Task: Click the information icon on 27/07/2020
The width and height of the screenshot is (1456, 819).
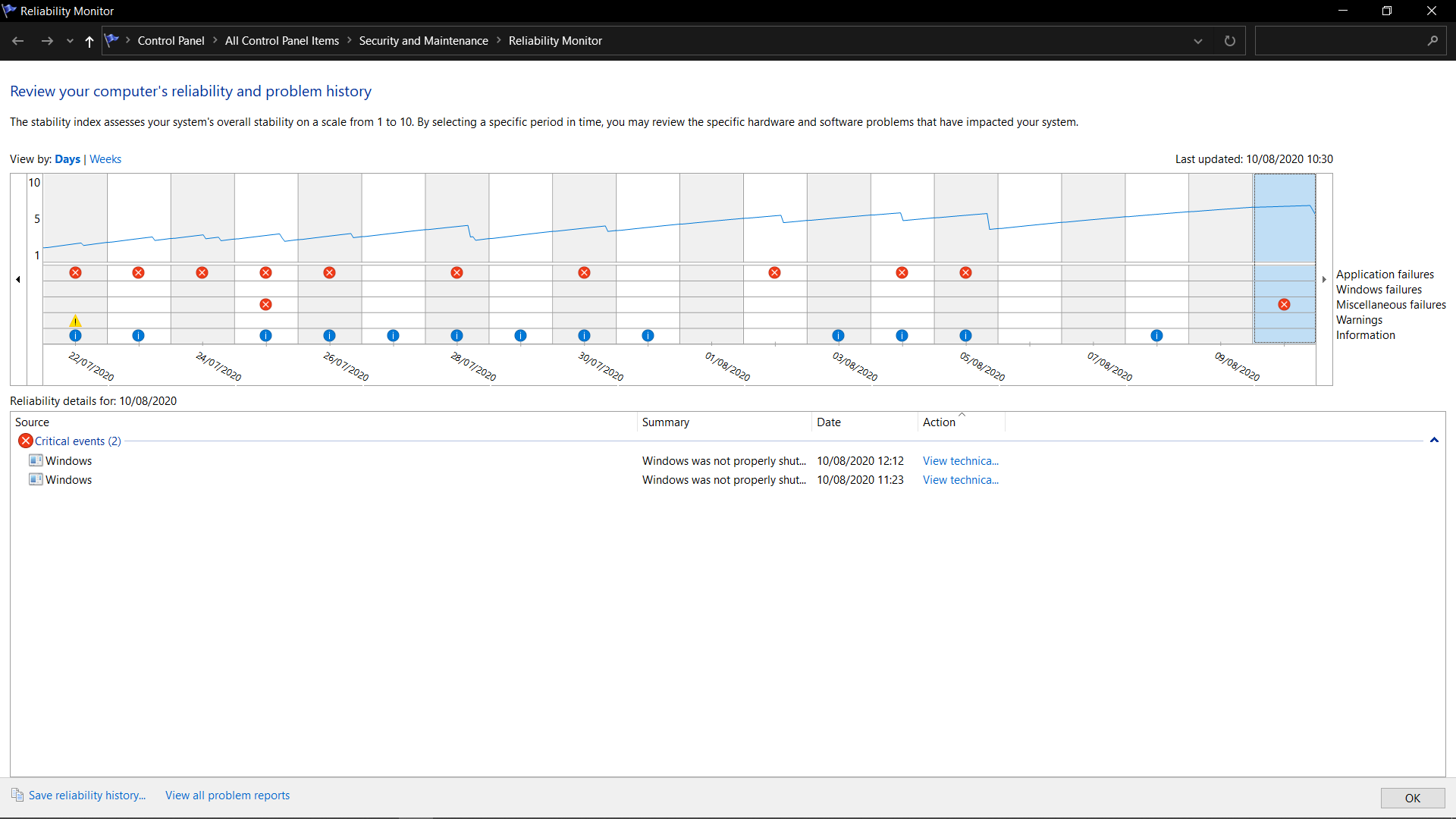Action: tap(393, 335)
